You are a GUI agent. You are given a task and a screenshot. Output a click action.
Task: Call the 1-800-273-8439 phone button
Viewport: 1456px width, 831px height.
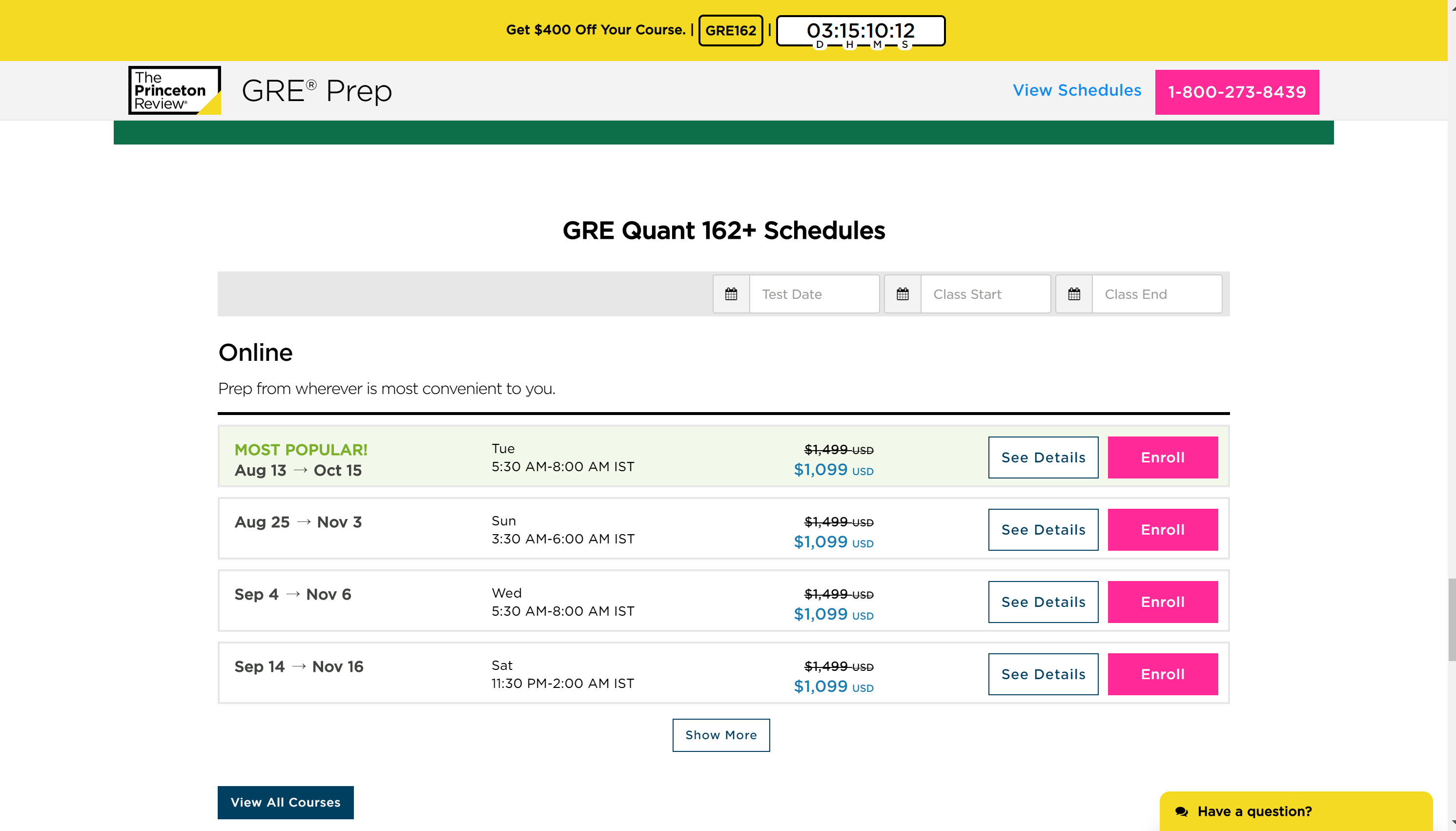tap(1236, 92)
